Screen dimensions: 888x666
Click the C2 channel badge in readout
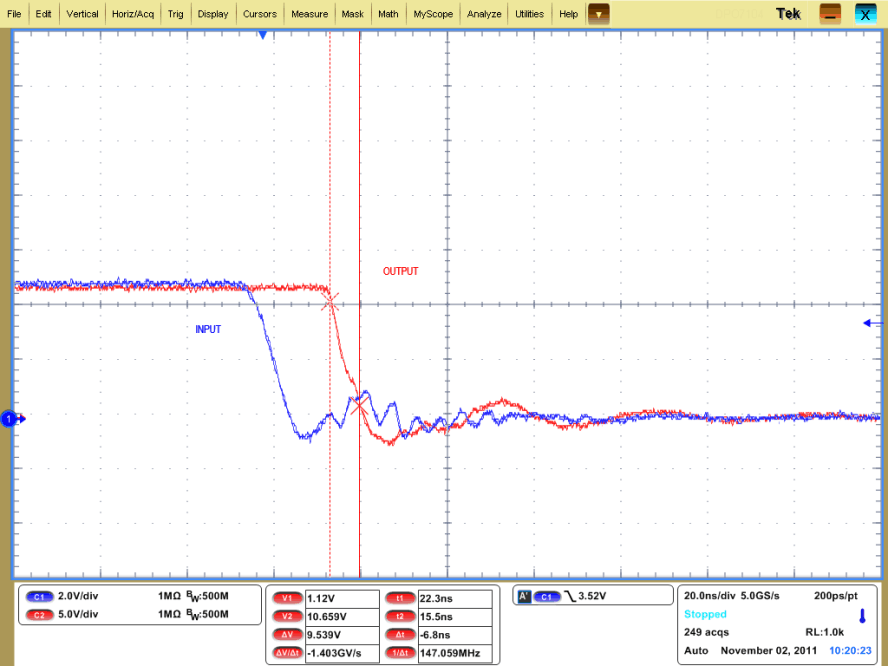pyautogui.click(x=40, y=613)
